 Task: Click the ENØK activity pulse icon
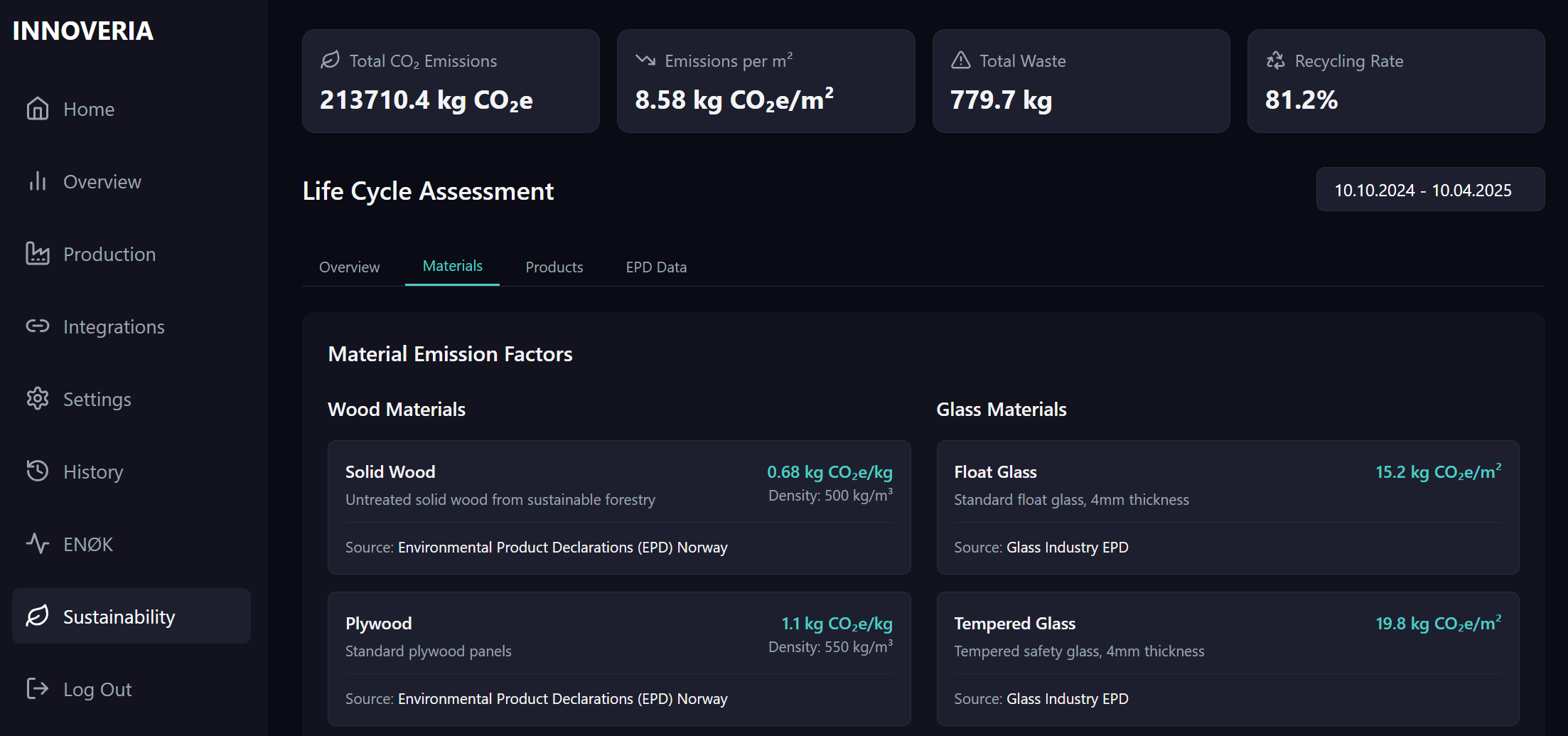[x=38, y=544]
